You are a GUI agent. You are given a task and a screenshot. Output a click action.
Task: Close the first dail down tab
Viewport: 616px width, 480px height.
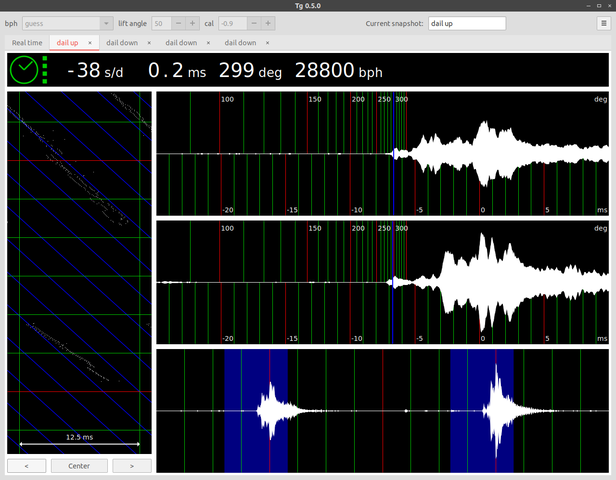point(149,43)
